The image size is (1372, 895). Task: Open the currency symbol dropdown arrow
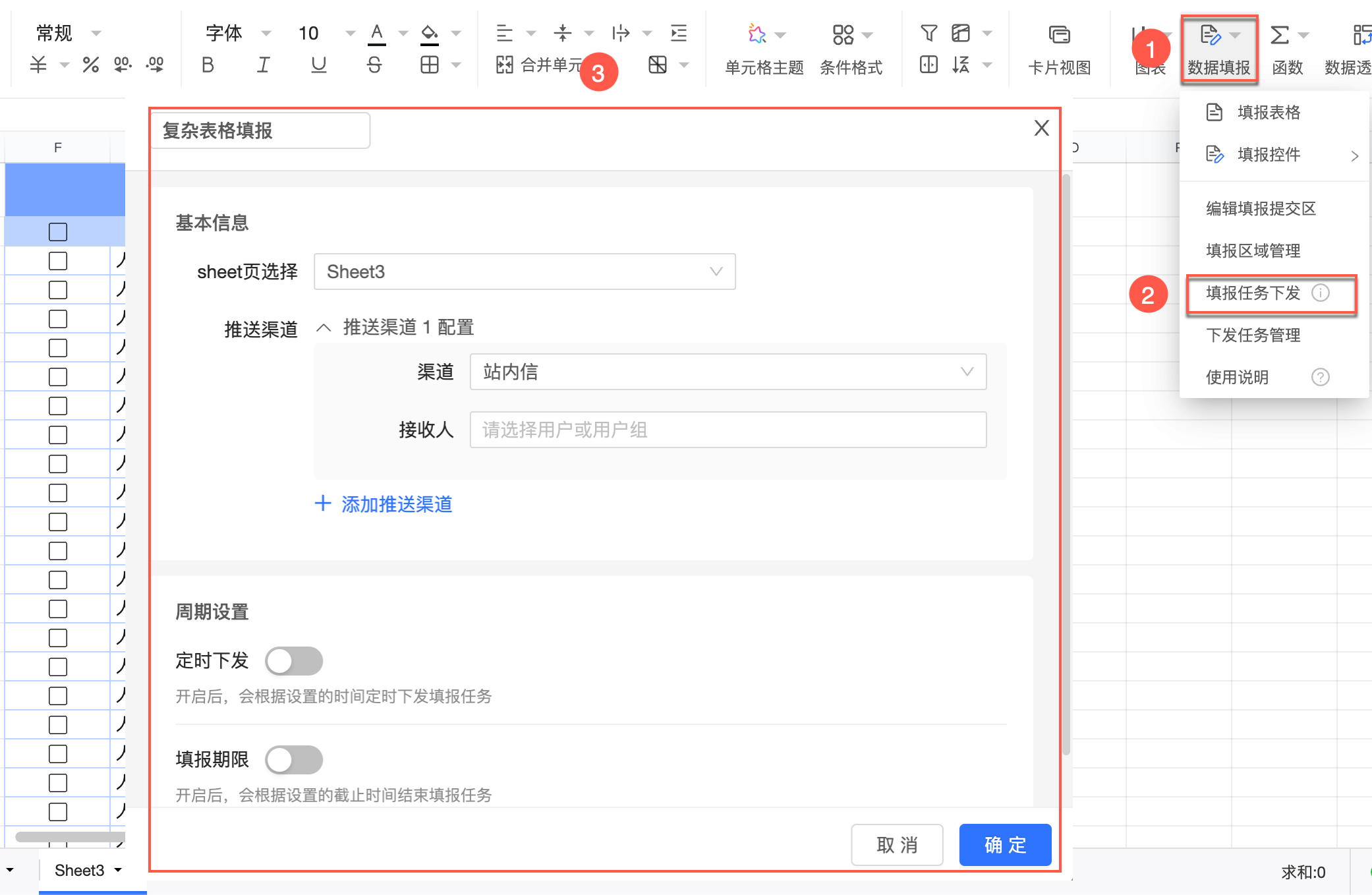point(65,65)
